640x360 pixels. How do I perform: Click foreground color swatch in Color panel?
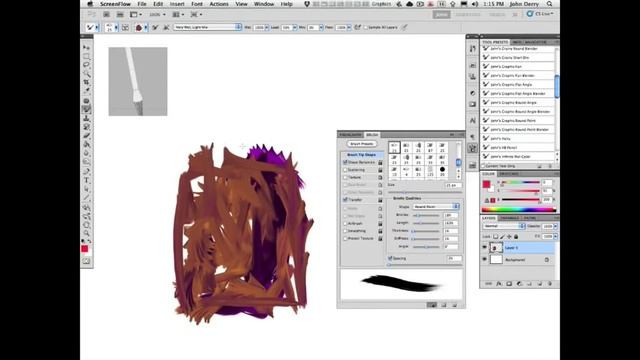pyautogui.click(x=486, y=184)
